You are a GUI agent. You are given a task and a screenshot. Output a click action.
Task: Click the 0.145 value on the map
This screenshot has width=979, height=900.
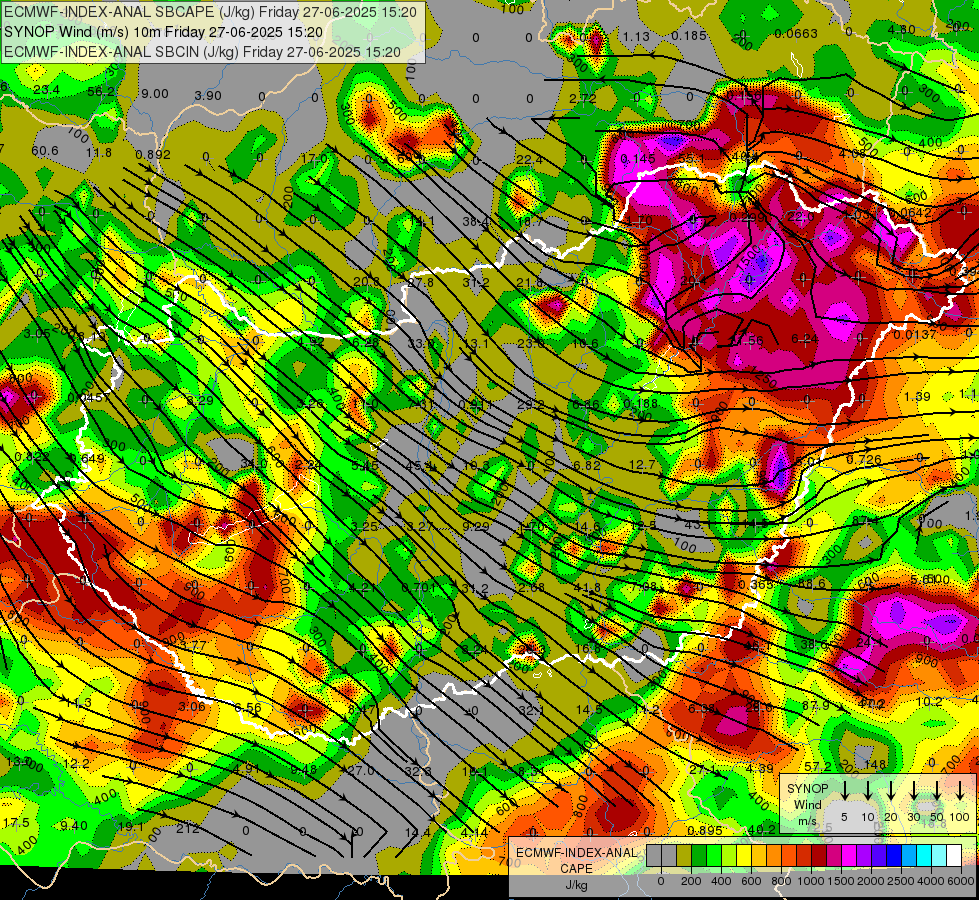(638, 159)
